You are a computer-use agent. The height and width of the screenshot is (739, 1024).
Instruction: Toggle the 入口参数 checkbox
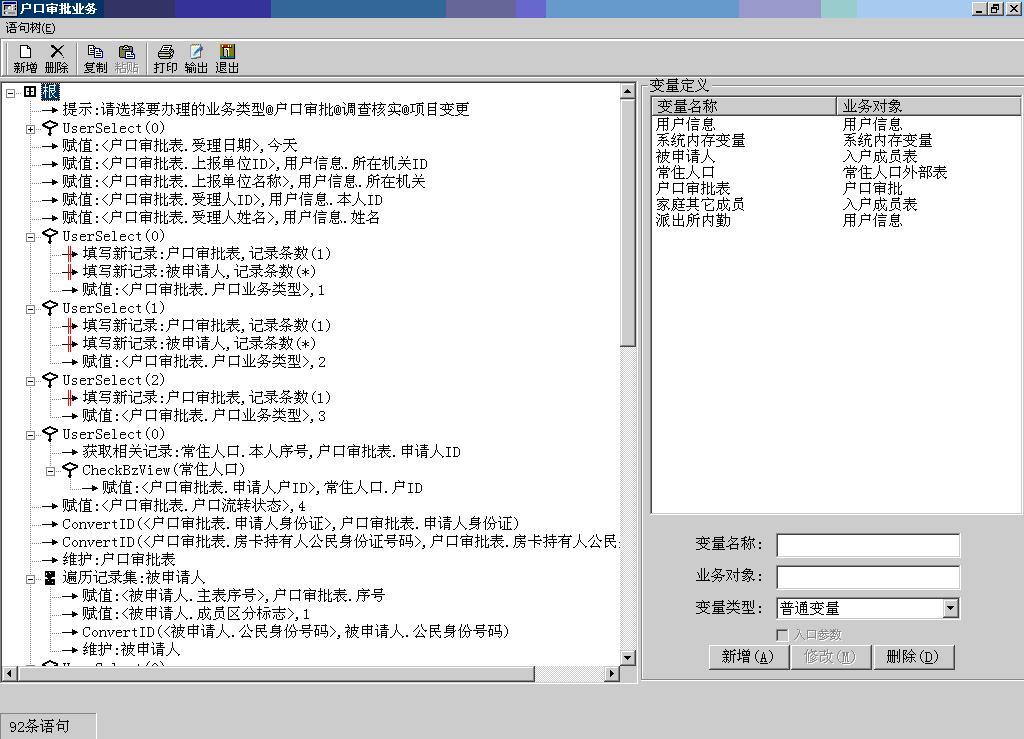coord(782,635)
